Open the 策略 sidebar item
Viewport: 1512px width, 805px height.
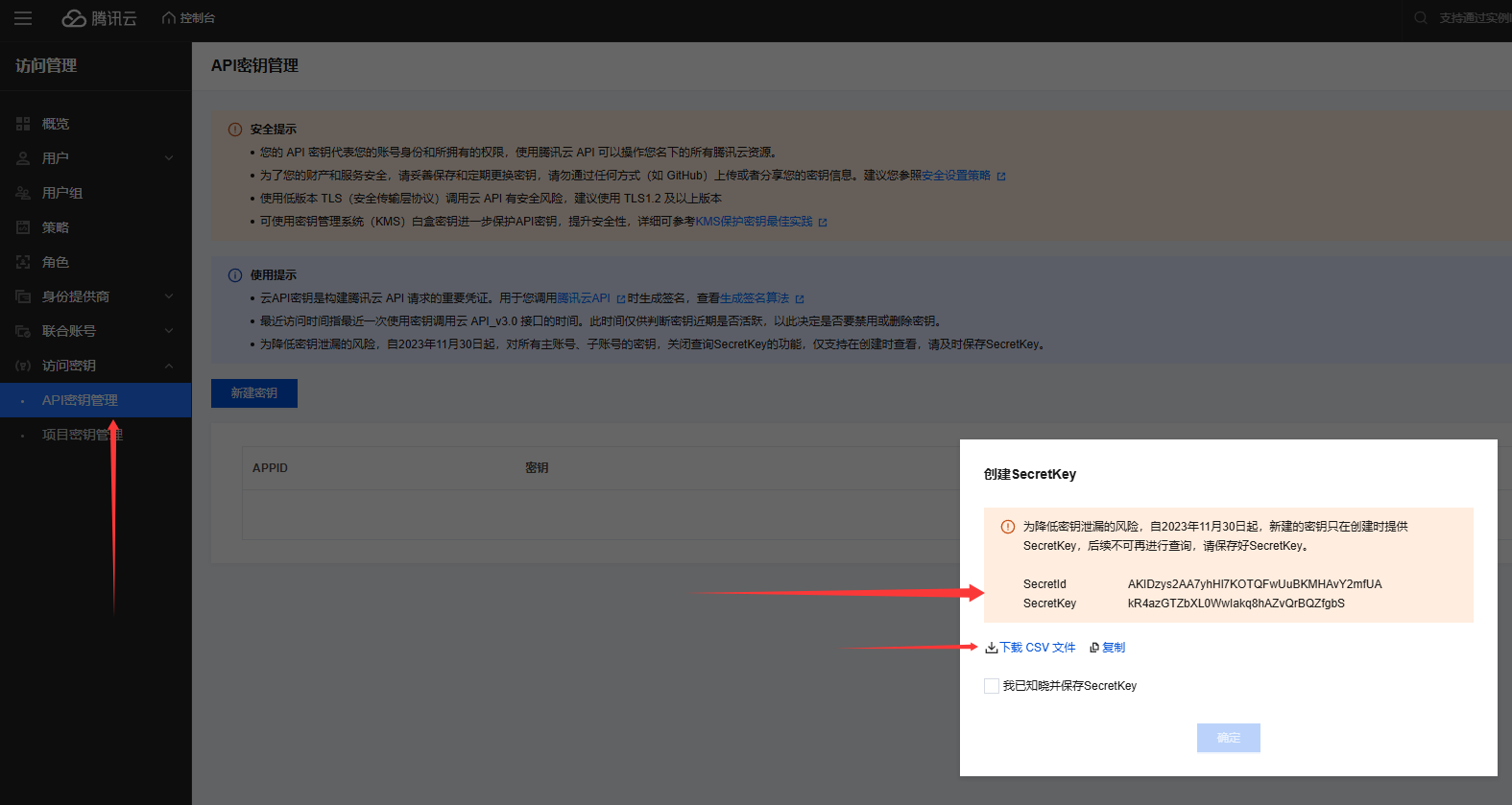(56, 227)
